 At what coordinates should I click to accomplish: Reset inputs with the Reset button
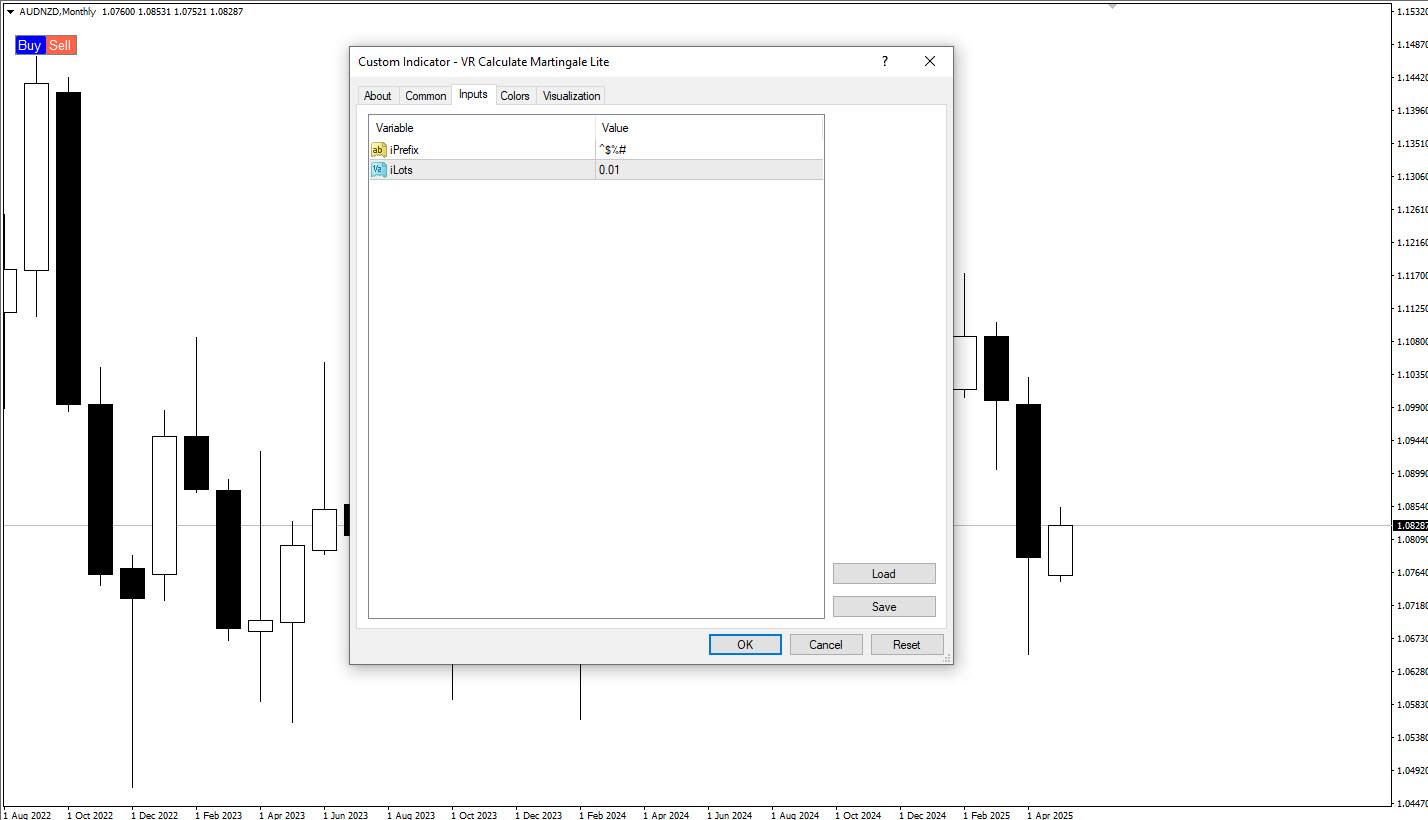tap(907, 645)
